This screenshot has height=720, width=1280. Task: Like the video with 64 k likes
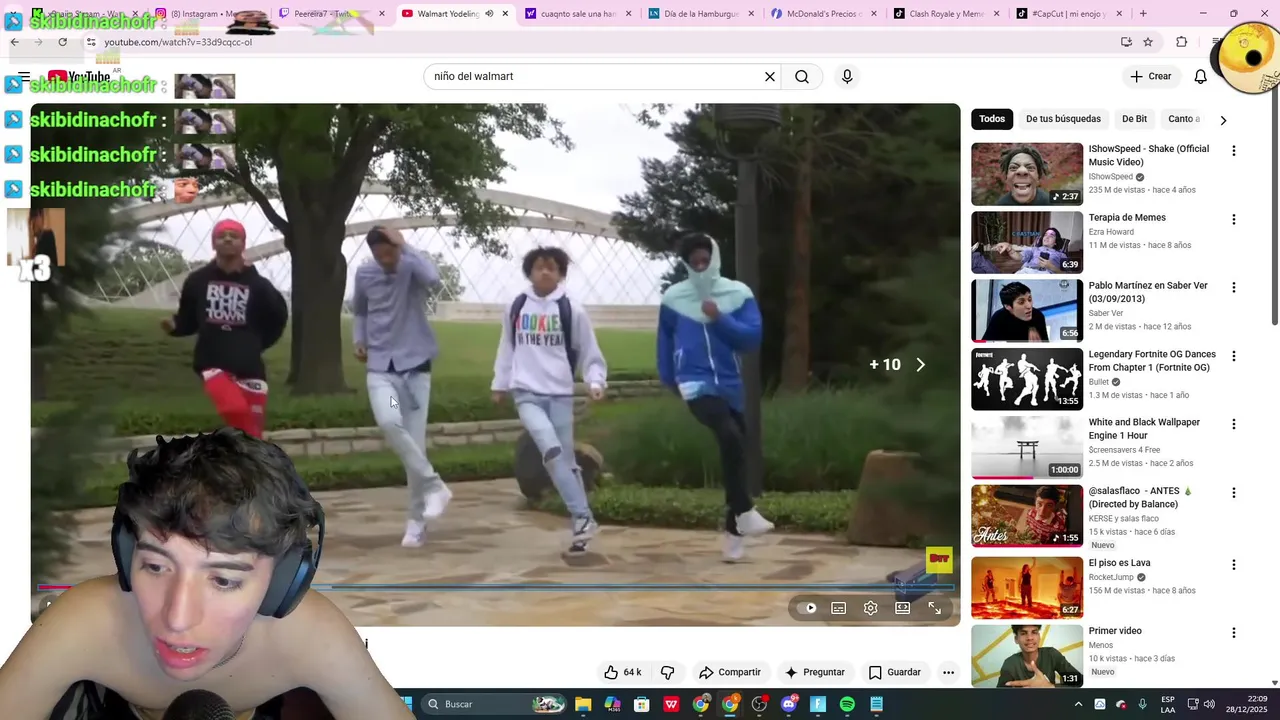[x=623, y=672]
